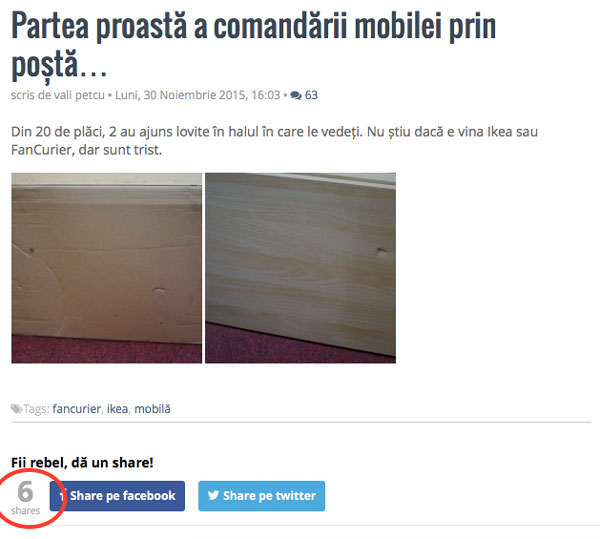Select the 'ikea' tag

click(117, 409)
